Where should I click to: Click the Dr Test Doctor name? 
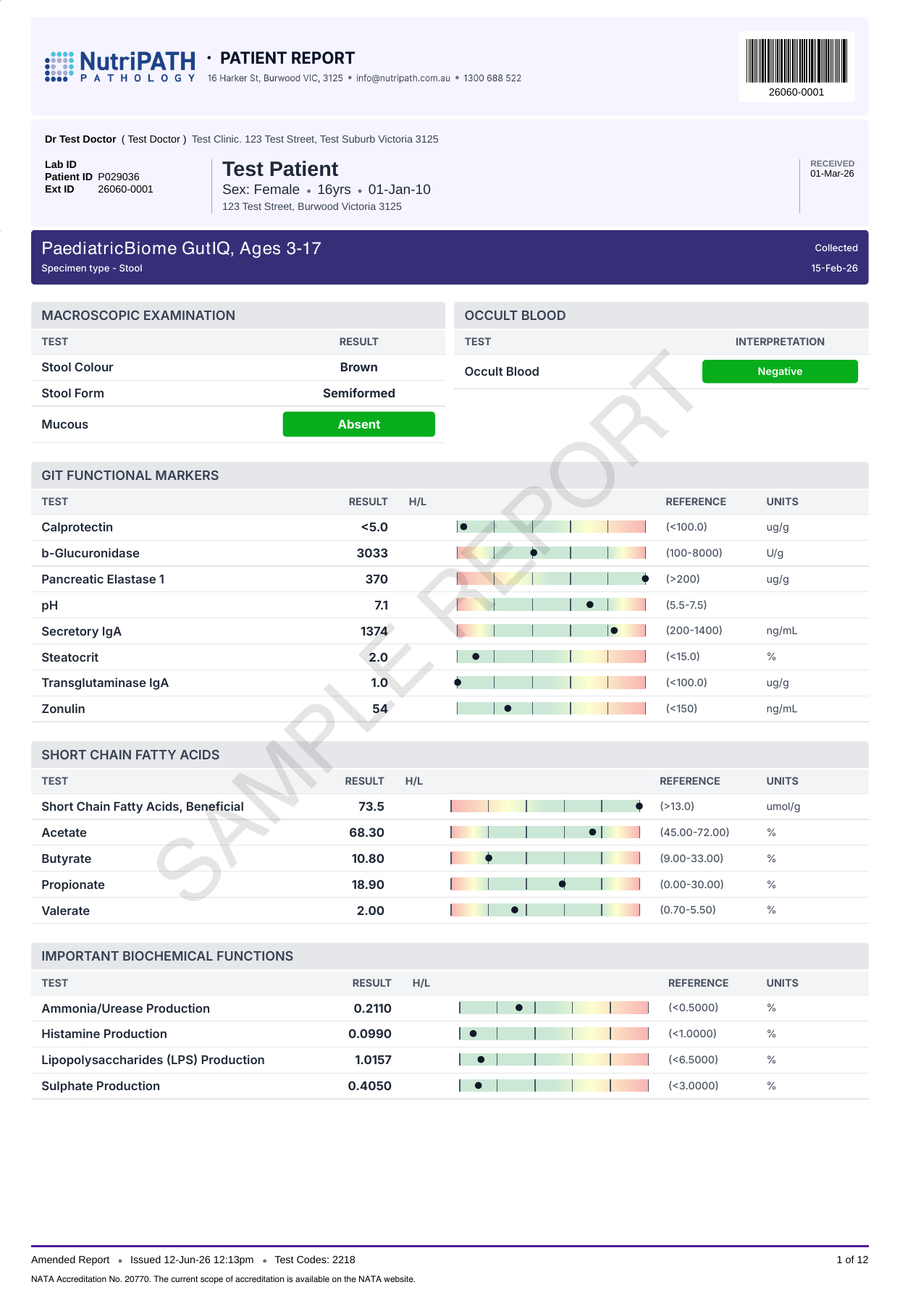pos(80,139)
